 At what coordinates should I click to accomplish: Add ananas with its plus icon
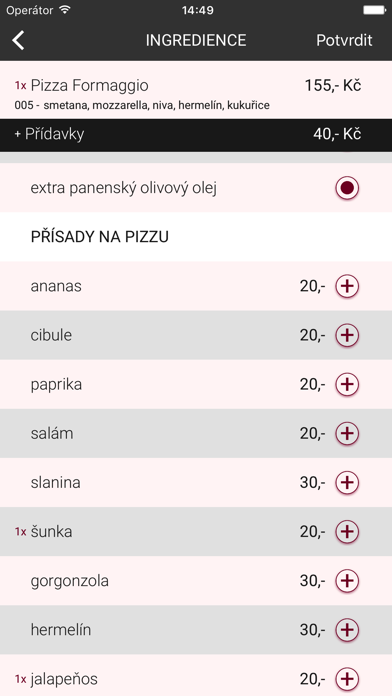pyautogui.click(x=347, y=286)
